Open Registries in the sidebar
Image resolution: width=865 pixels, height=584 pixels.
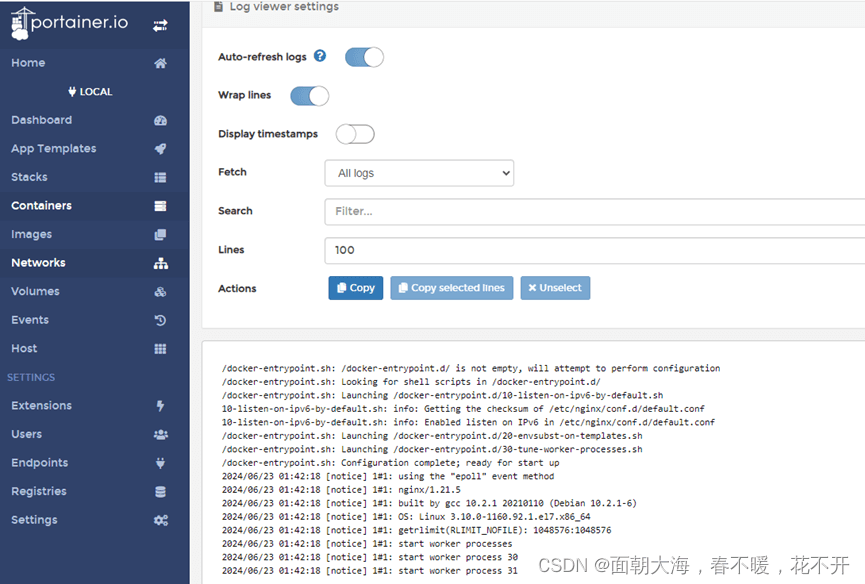[x=38, y=491]
